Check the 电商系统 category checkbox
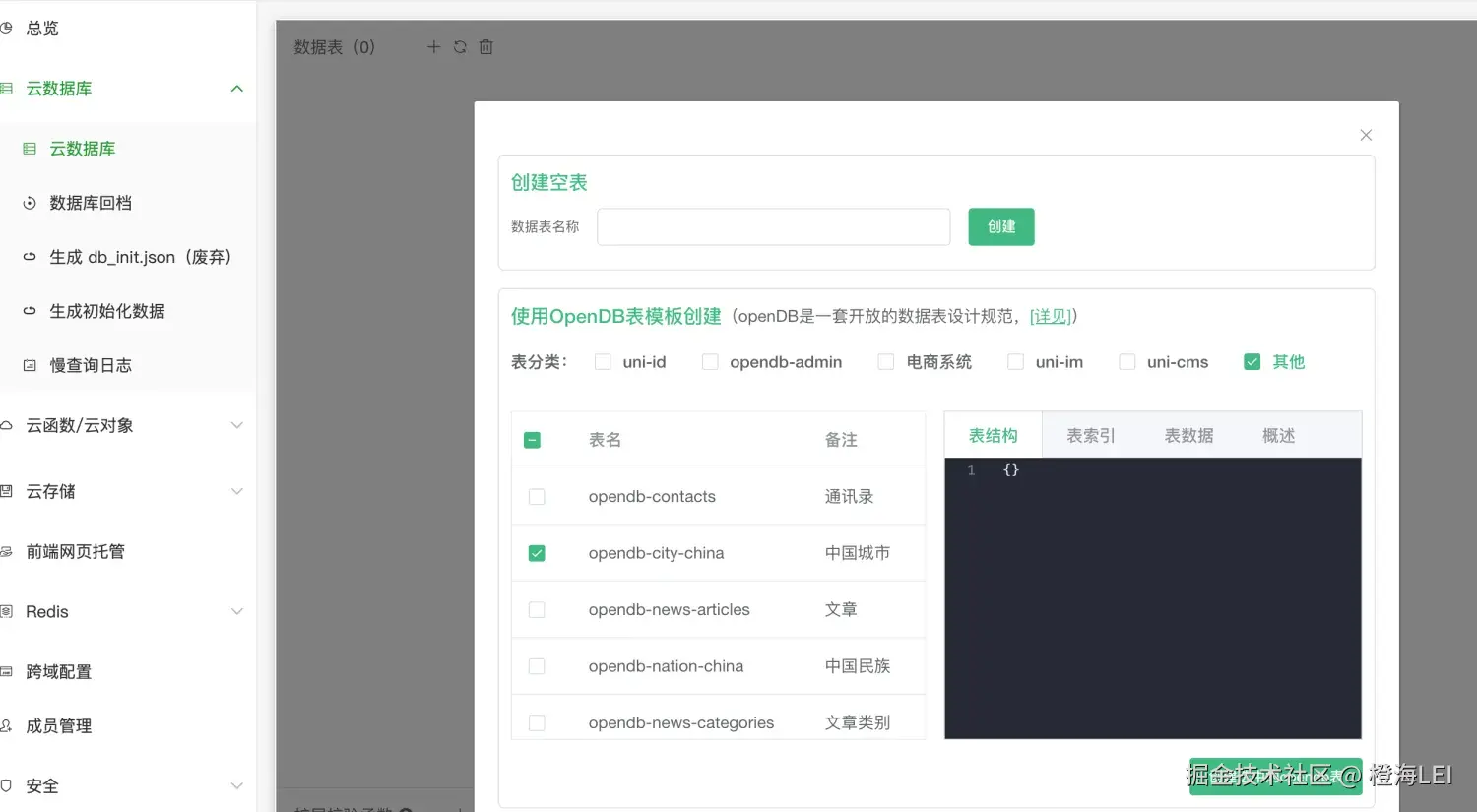This screenshot has width=1477, height=812. [x=886, y=362]
